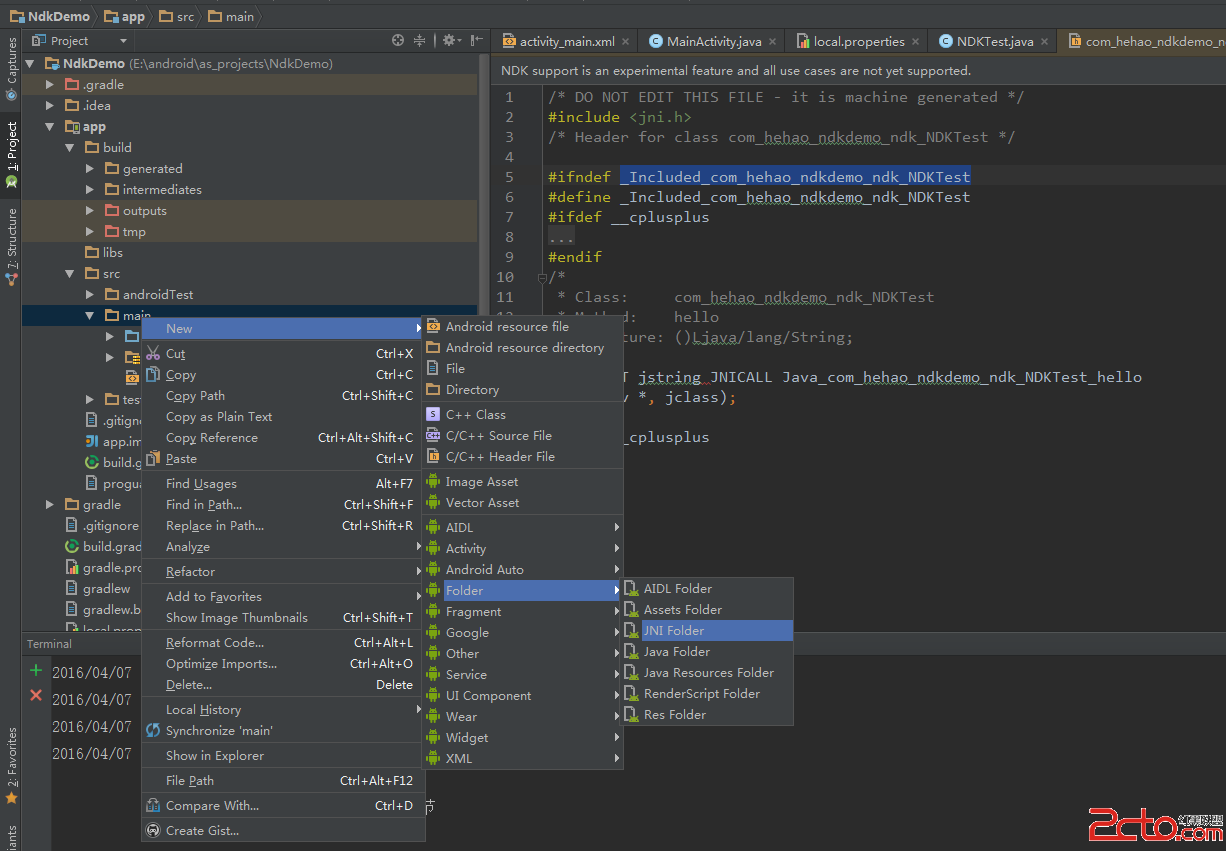This screenshot has height=851, width=1226.
Task: Expand the folded code ellipsis on line 8
Action: point(560,238)
